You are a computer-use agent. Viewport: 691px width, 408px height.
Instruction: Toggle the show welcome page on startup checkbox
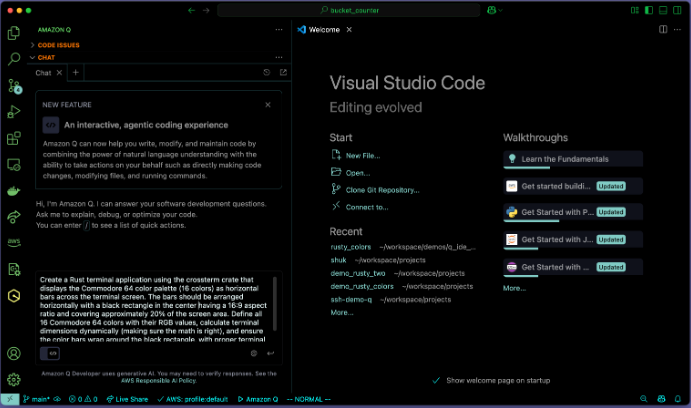pos(436,380)
